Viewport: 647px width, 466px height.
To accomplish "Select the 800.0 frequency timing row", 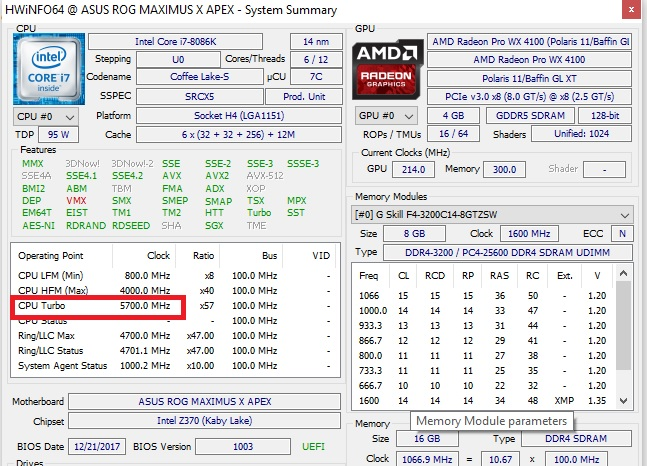I will [483, 356].
